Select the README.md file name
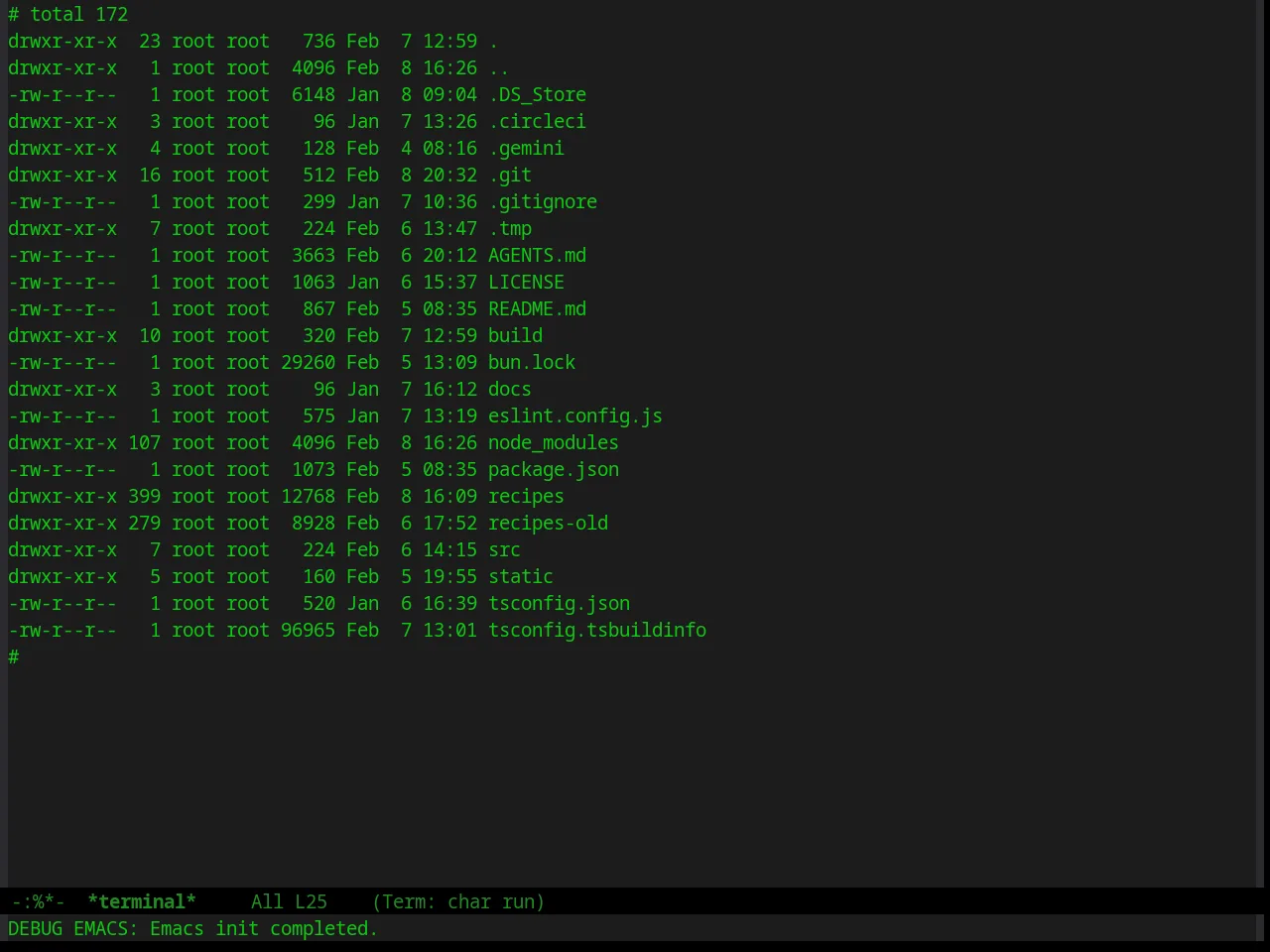The width and height of the screenshot is (1270, 952). (x=537, y=308)
